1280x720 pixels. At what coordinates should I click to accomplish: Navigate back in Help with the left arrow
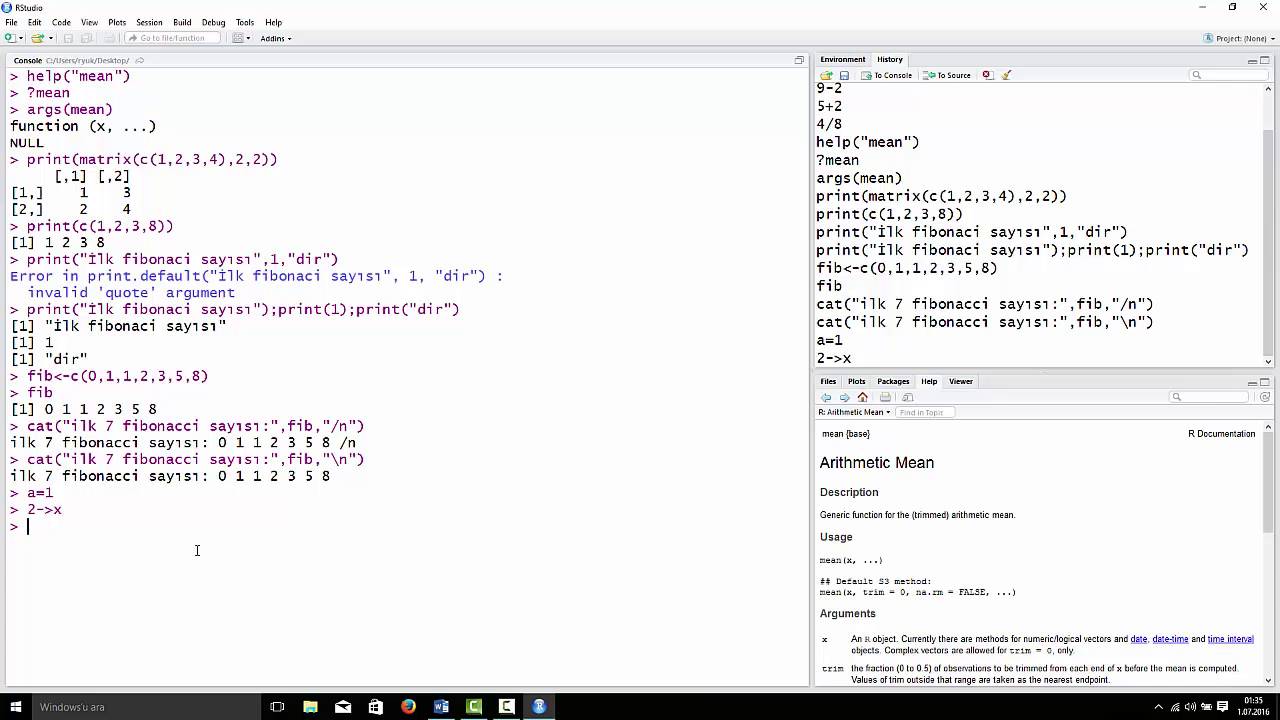click(826, 397)
